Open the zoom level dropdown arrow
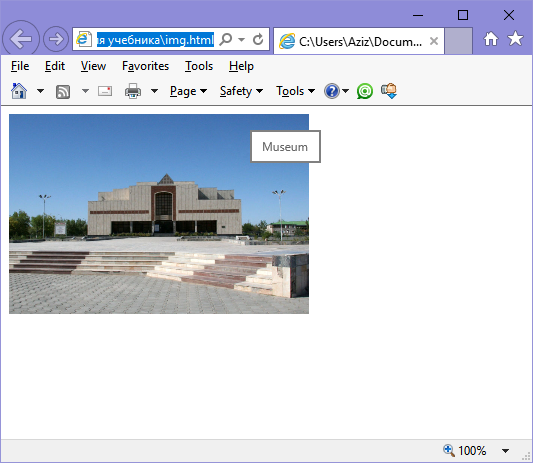 tap(505, 451)
